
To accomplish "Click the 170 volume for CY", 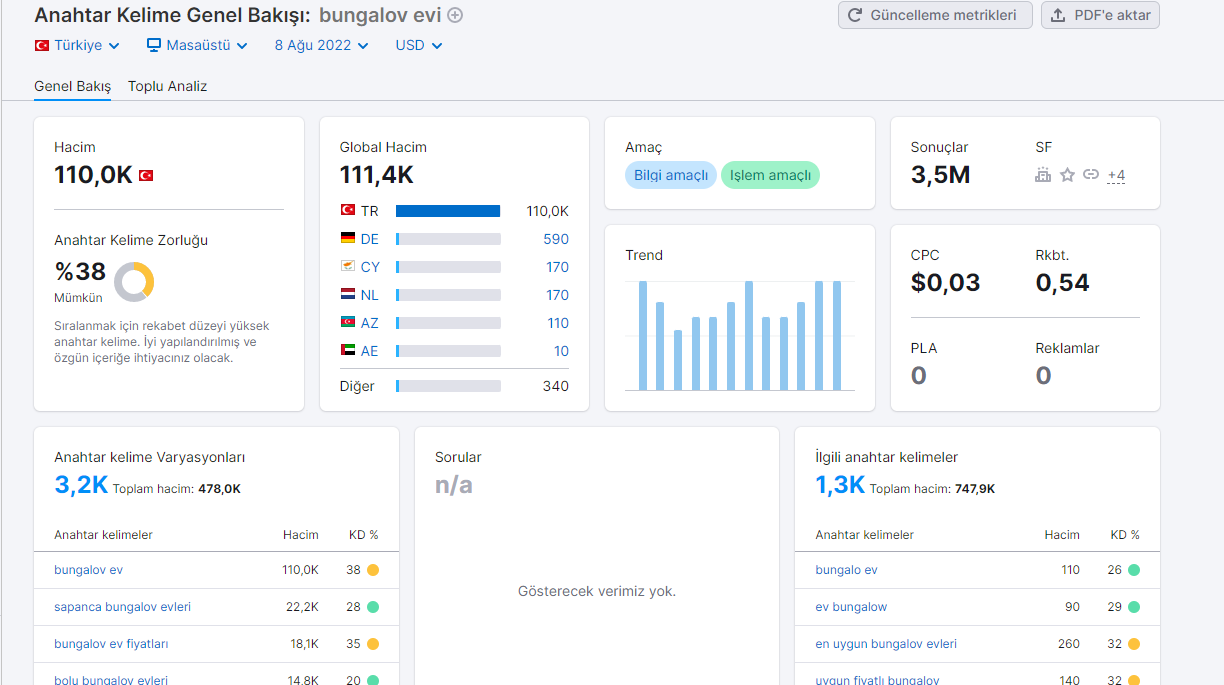I will (x=557, y=267).
